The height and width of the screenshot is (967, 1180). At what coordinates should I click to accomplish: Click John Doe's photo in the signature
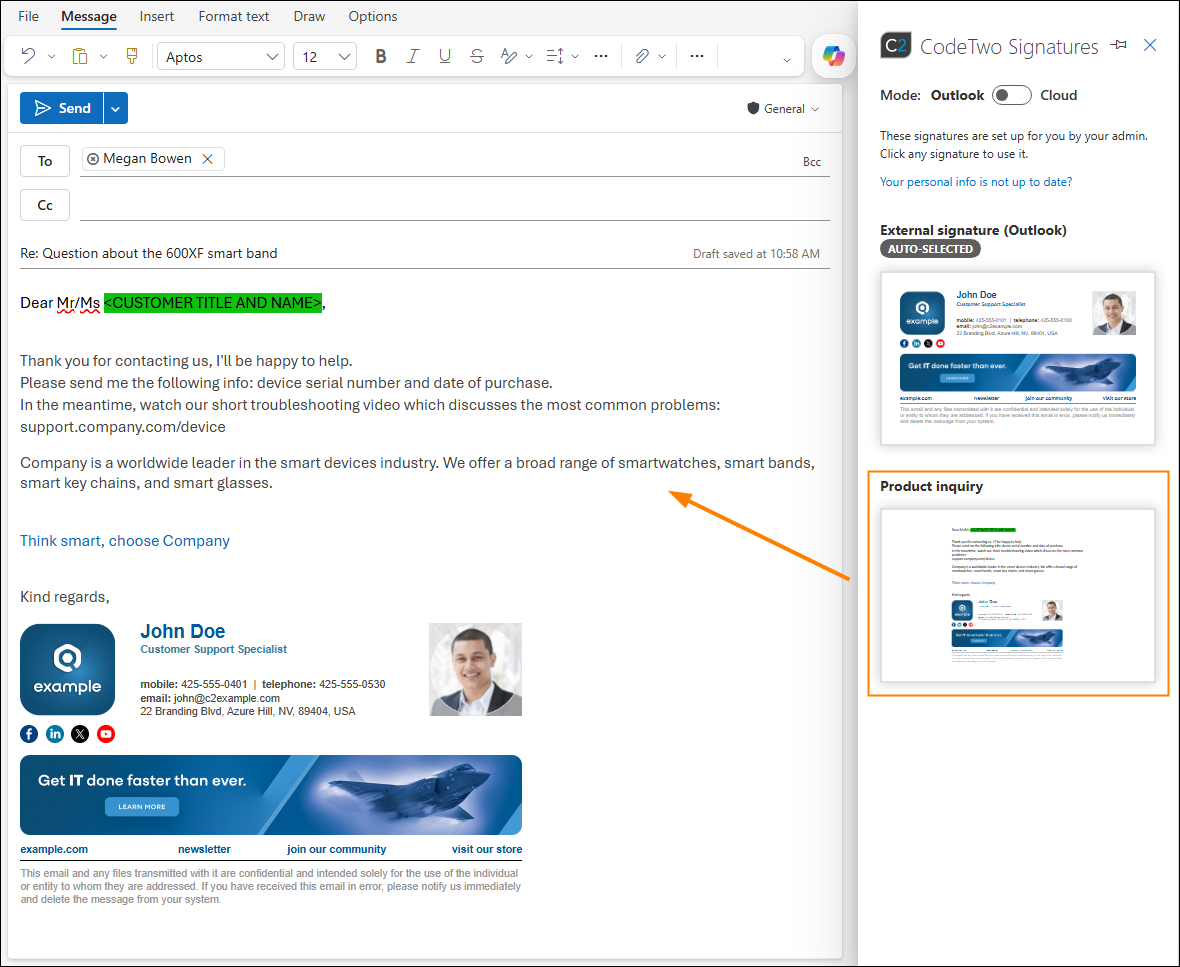click(x=476, y=669)
